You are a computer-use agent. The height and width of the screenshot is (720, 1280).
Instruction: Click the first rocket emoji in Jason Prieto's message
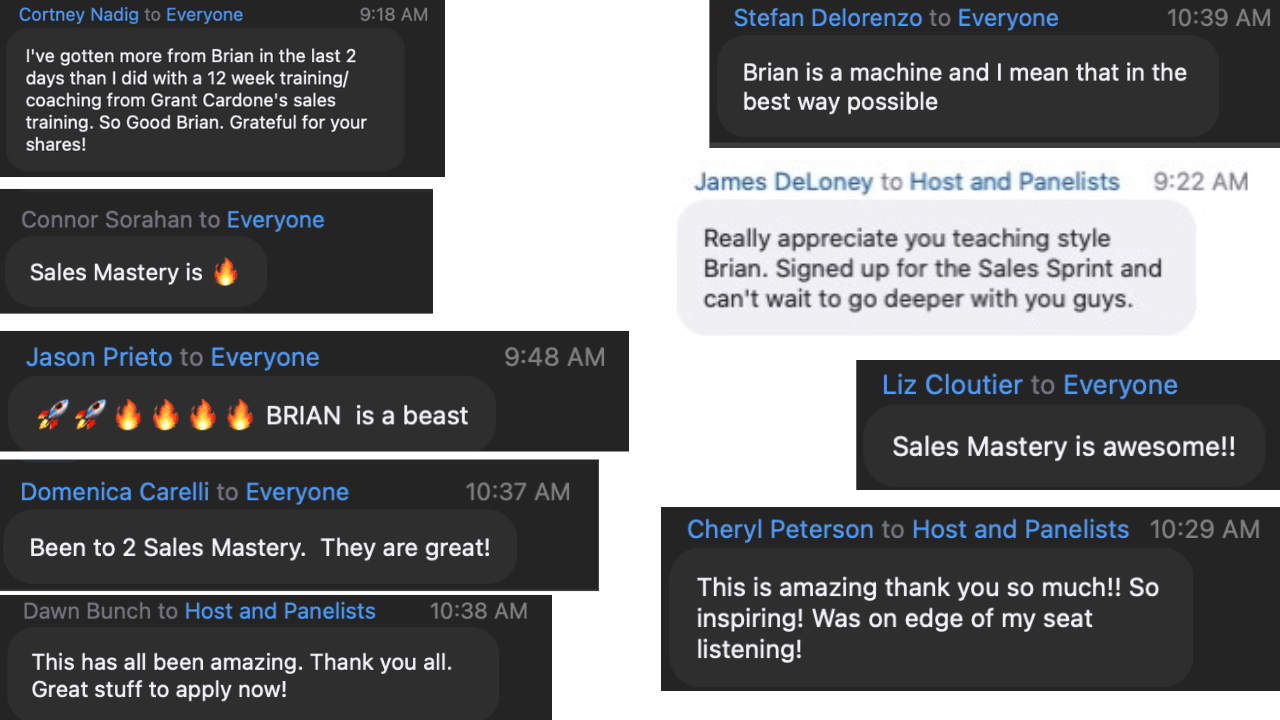click(x=52, y=416)
